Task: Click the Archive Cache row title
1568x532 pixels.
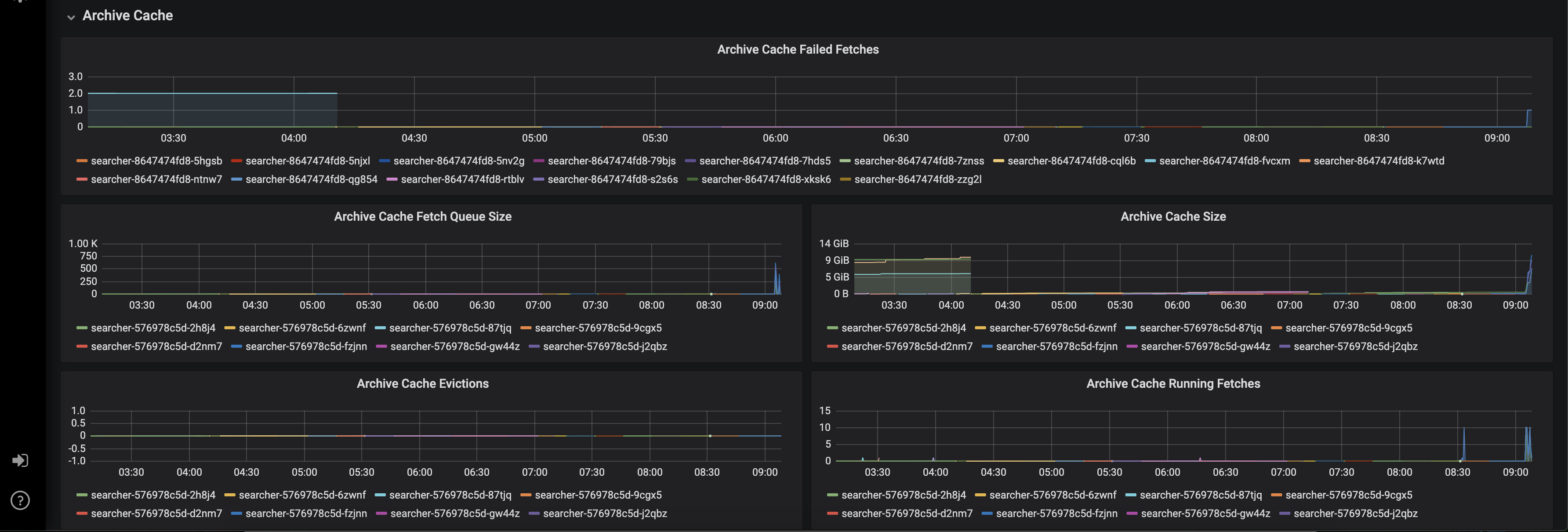Action: pyautogui.click(x=127, y=16)
